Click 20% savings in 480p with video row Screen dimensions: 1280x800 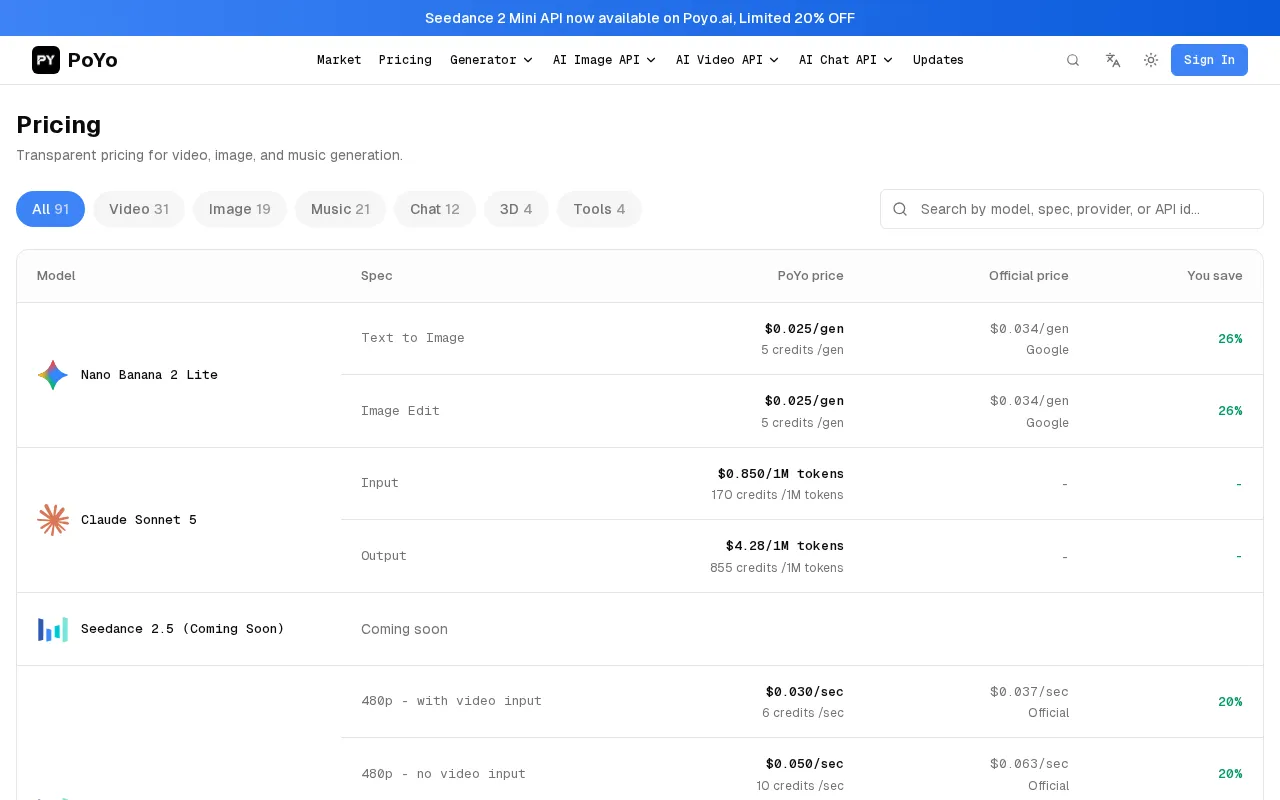[1230, 702]
